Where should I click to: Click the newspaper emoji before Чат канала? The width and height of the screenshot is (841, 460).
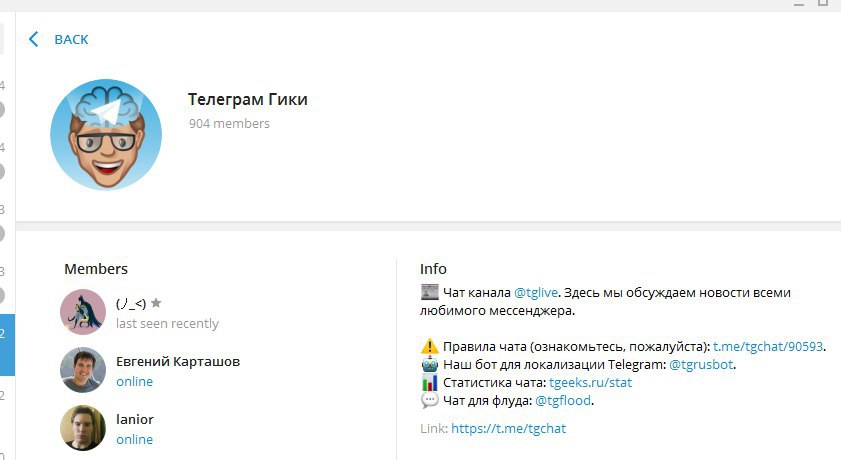[430, 293]
